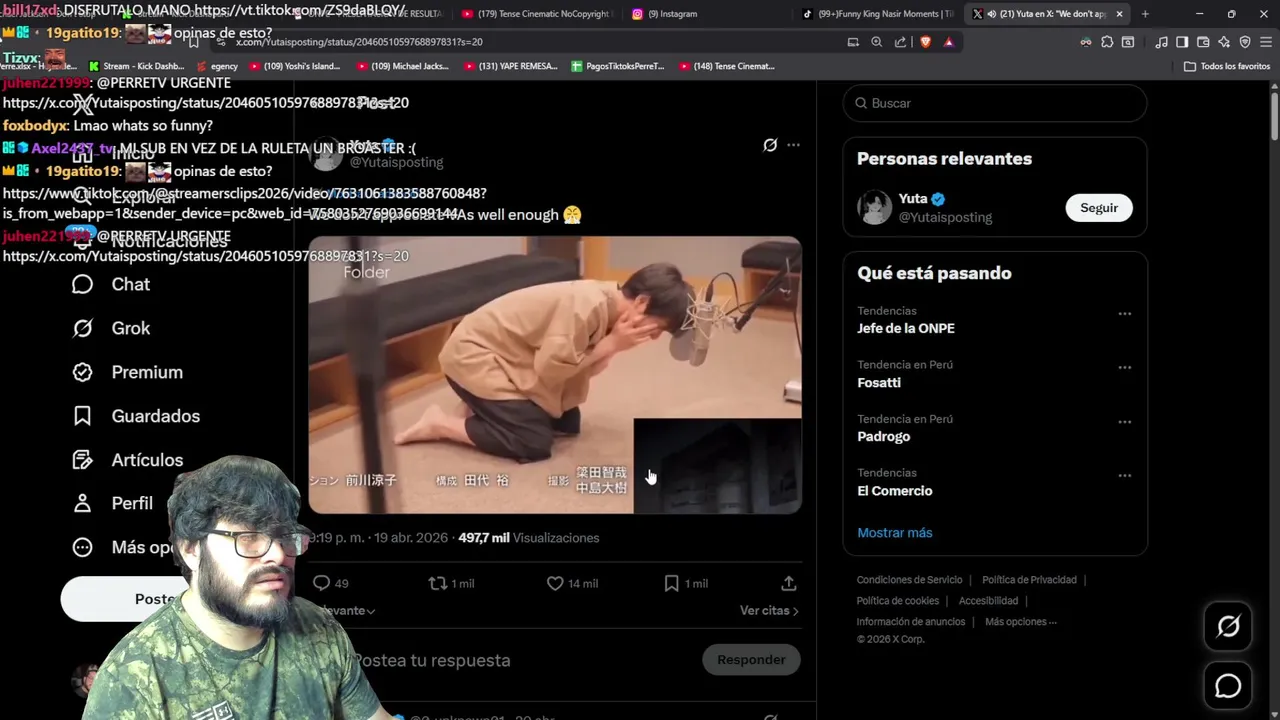1280x720 pixels.
Task: Expand Más opciones in the footer
Action: pos(1021,622)
